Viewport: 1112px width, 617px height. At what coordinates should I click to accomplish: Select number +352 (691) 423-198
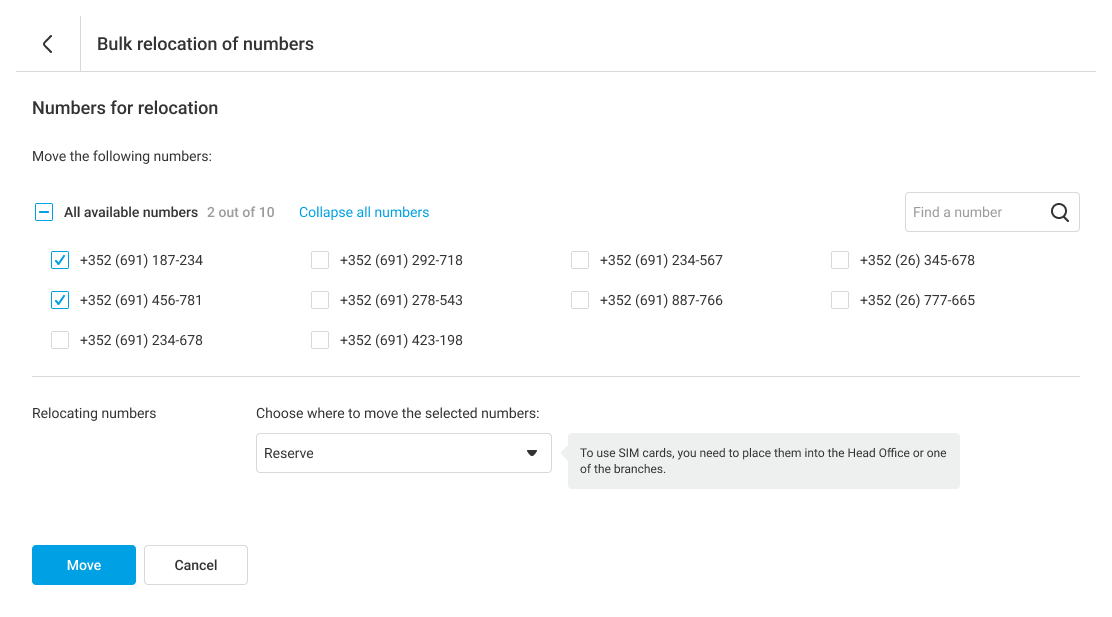(x=320, y=340)
